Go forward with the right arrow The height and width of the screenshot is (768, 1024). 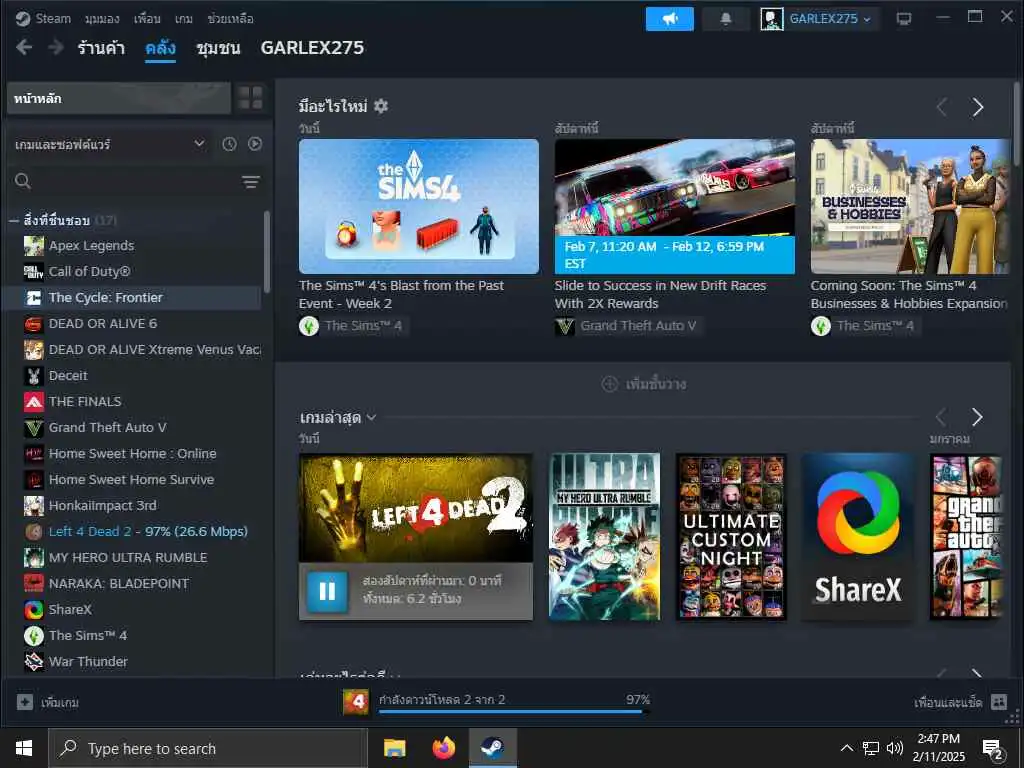coord(56,47)
